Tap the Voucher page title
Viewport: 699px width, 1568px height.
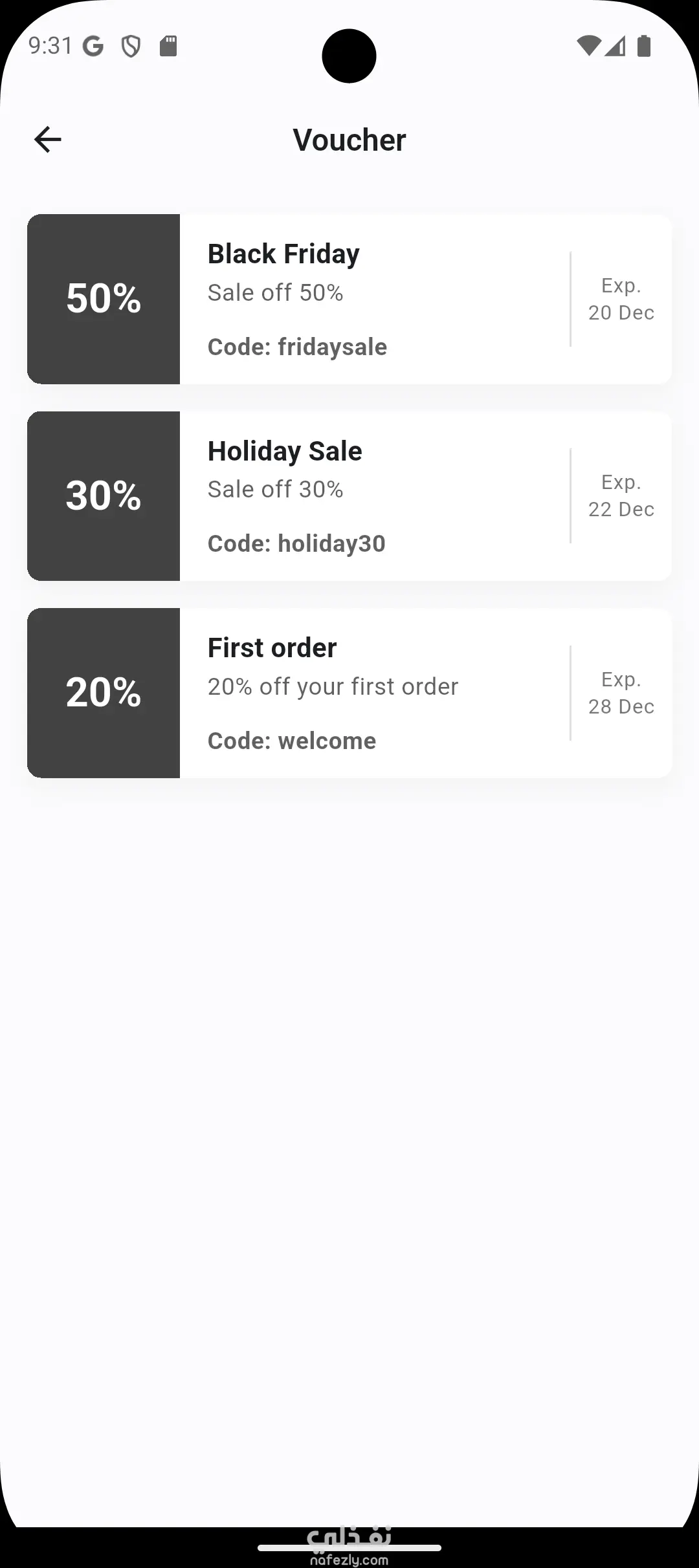349,140
